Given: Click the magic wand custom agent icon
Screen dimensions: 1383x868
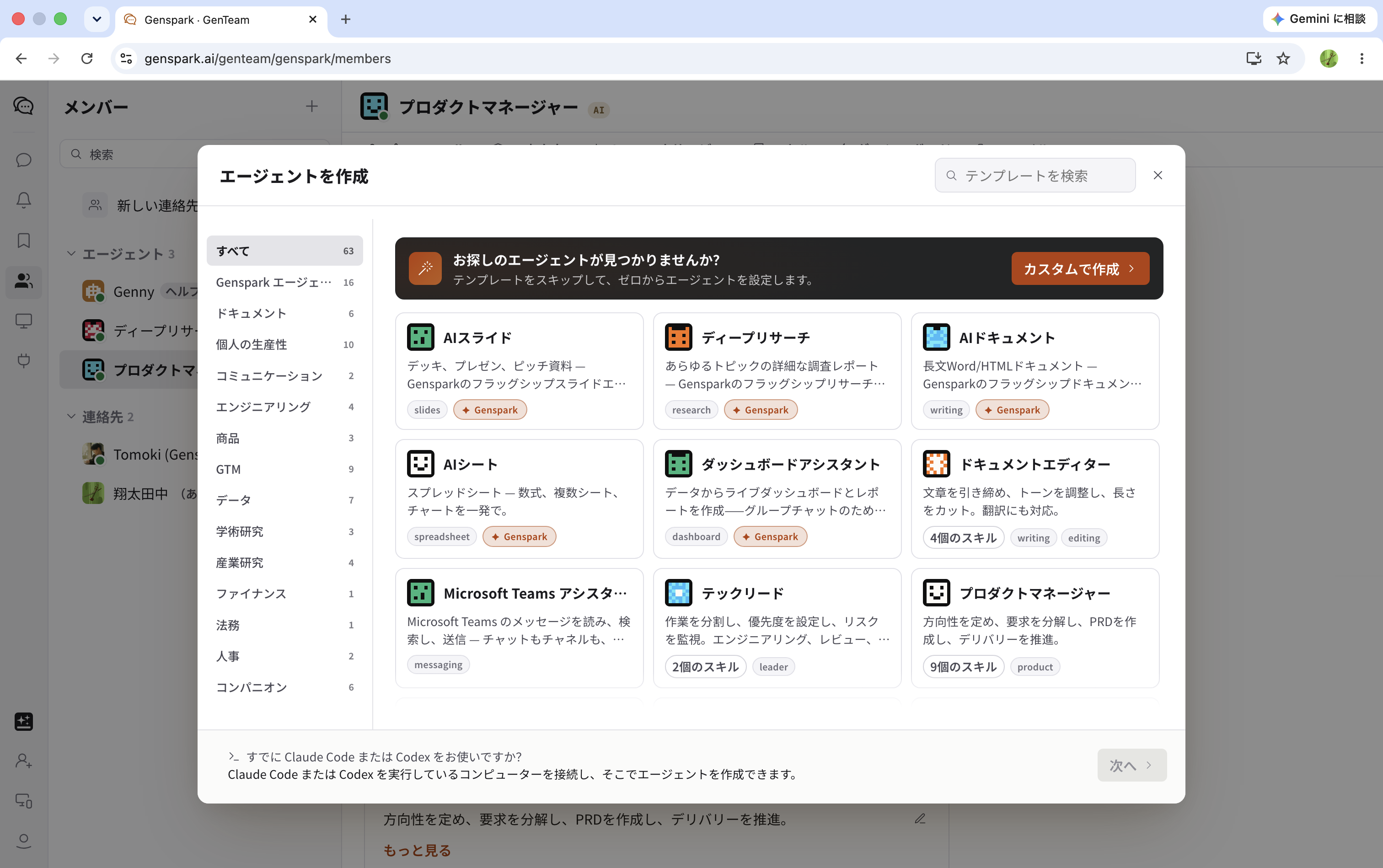Looking at the screenshot, I should point(425,268).
